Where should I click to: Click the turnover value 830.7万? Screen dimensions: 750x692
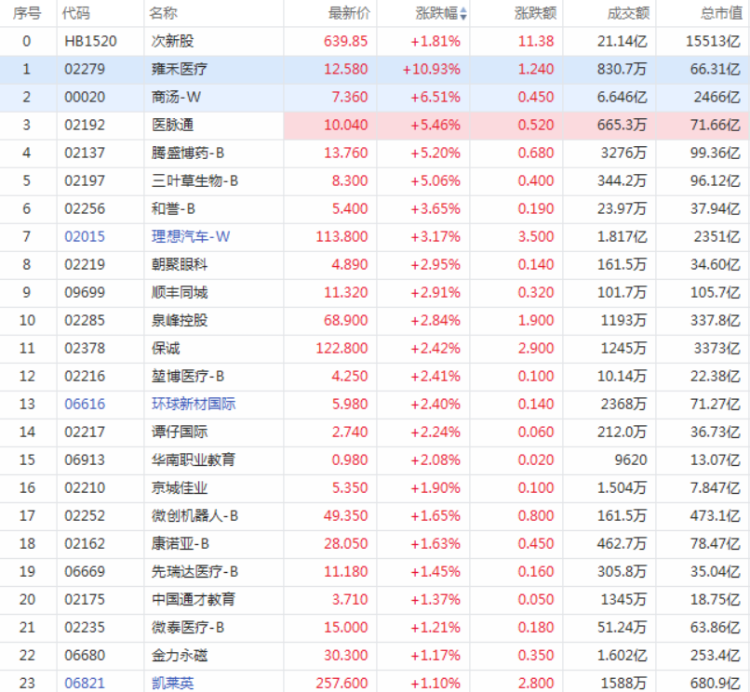pos(622,69)
